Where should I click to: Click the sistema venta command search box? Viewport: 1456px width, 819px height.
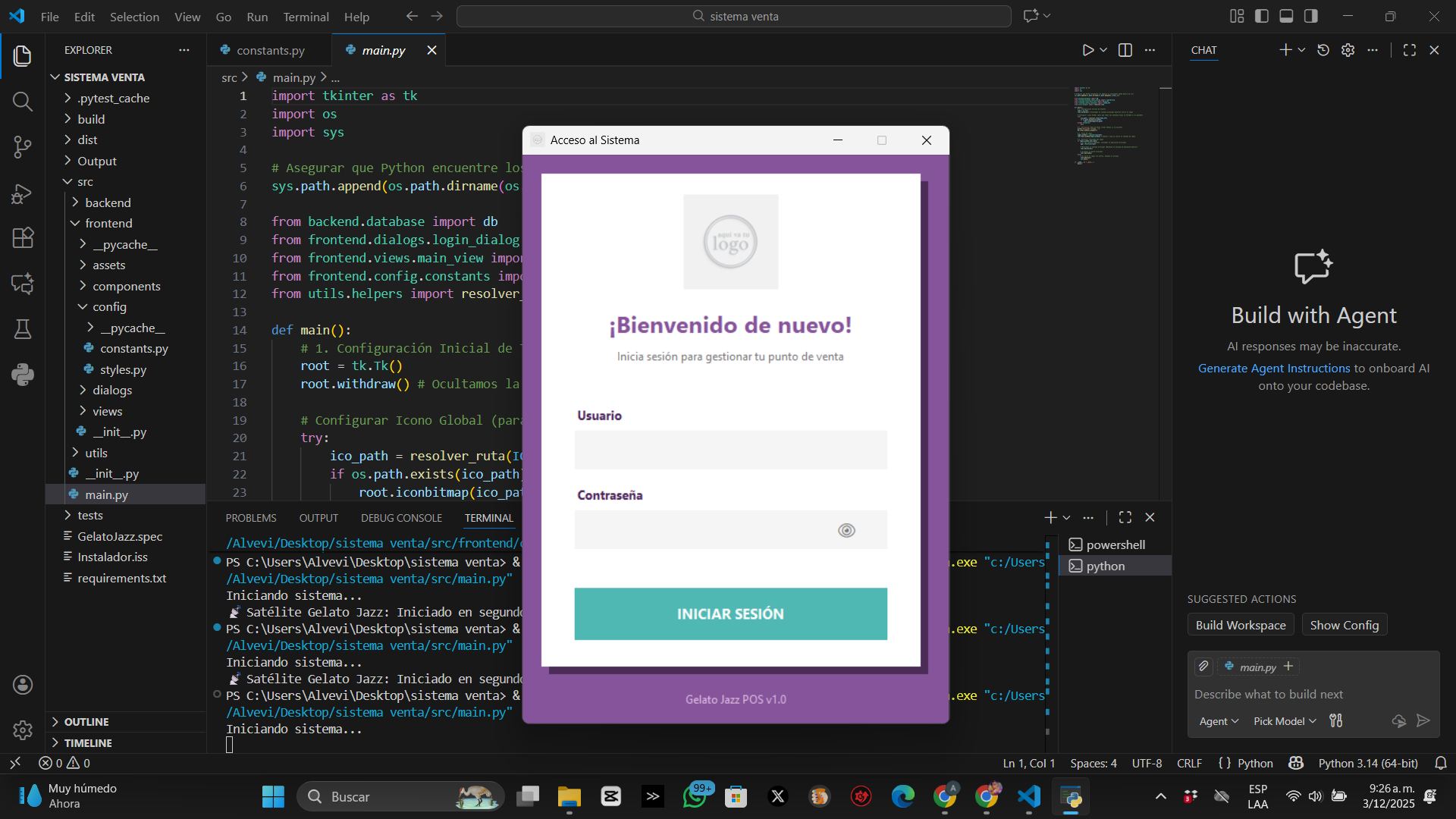pyautogui.click(x=734, y=16)
